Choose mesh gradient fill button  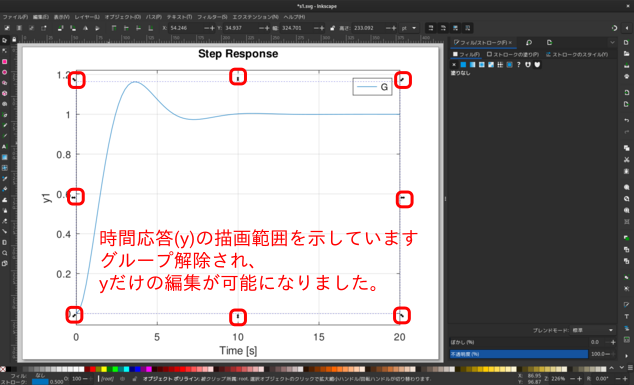pyautogui.click(x=491, y=65)
